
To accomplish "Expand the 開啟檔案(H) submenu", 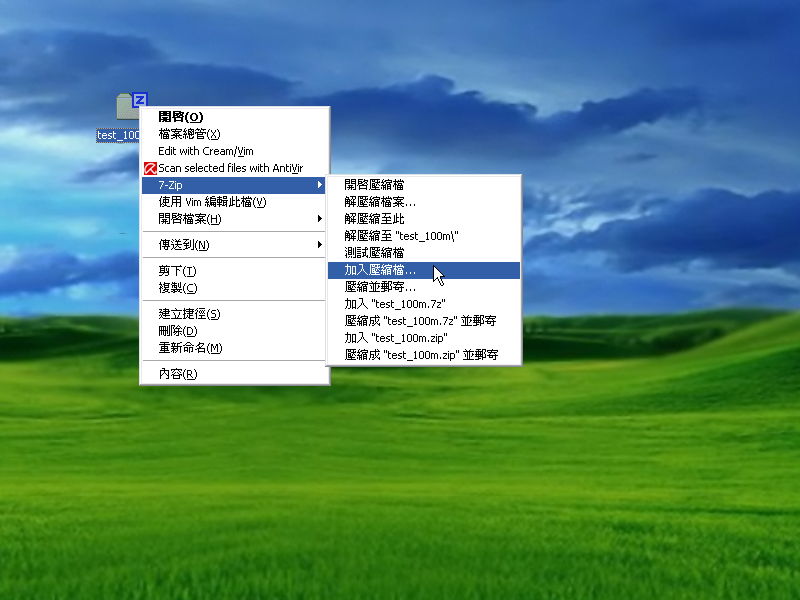I will point(235,219).
